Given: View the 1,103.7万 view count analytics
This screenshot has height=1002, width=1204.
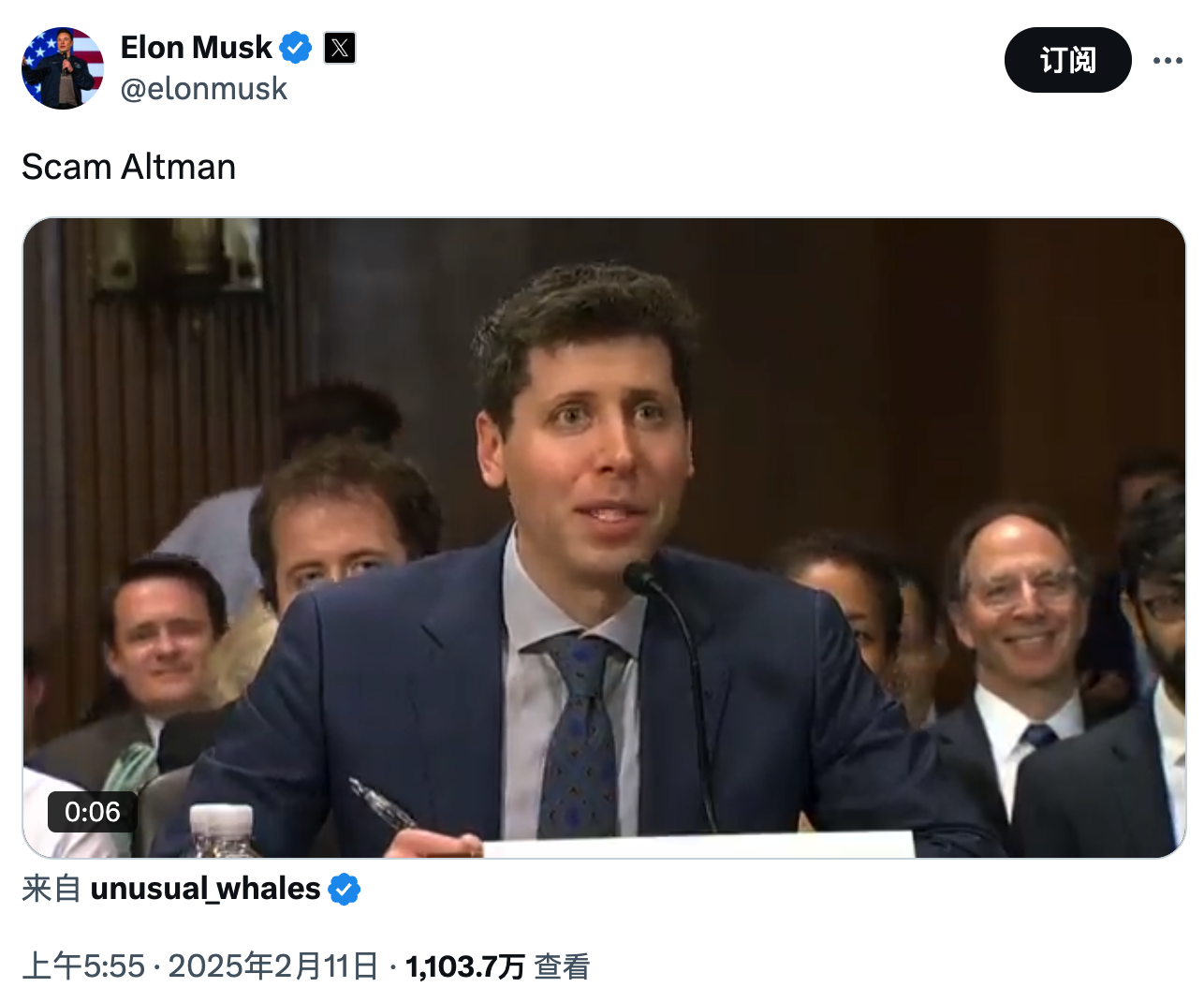Looking at the screenshot, I should point(465,966).
